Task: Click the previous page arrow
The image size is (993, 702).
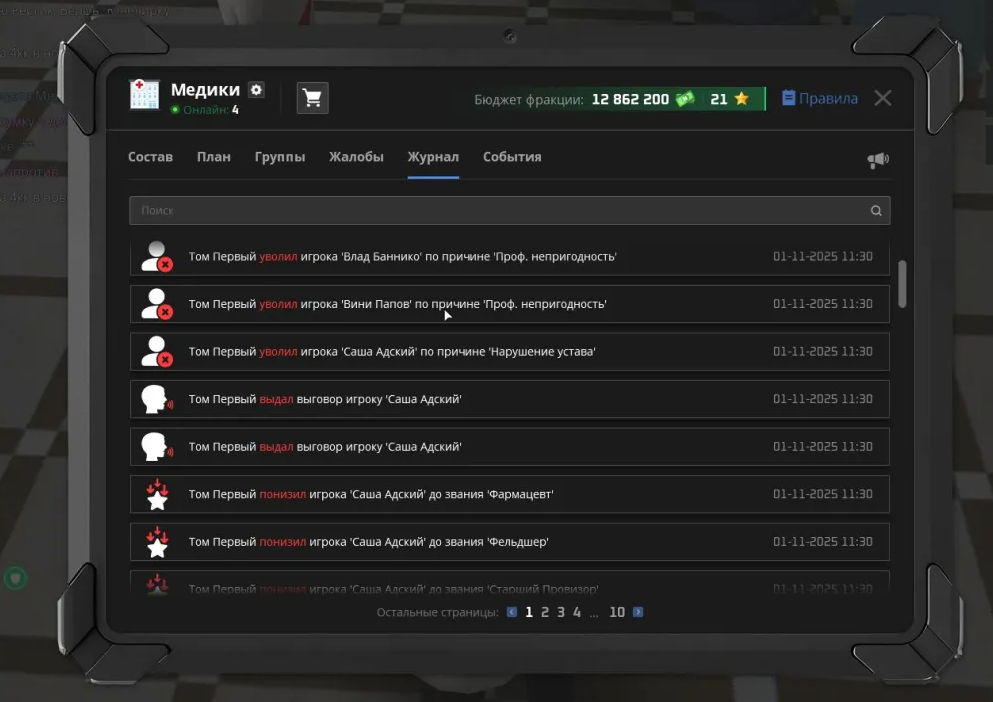Action: [x=512, y=612]
